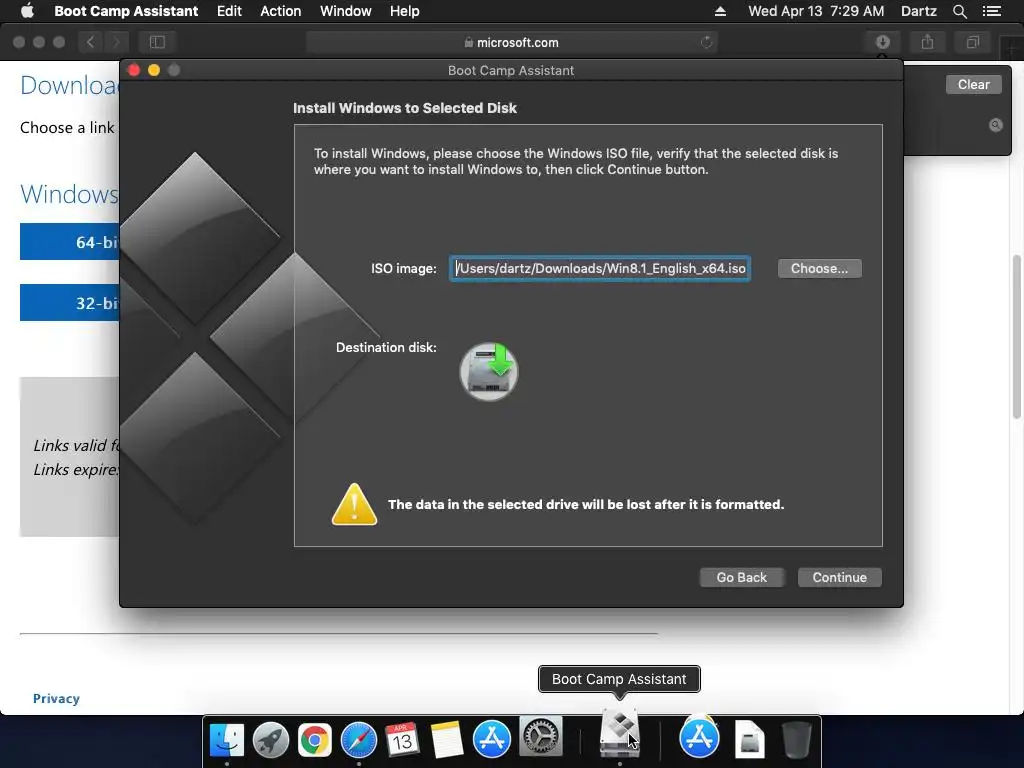Open Boot Camp Assistant app menu
Screen dimensions: 1024x768
pyautogui.click(x=126, y=11)
